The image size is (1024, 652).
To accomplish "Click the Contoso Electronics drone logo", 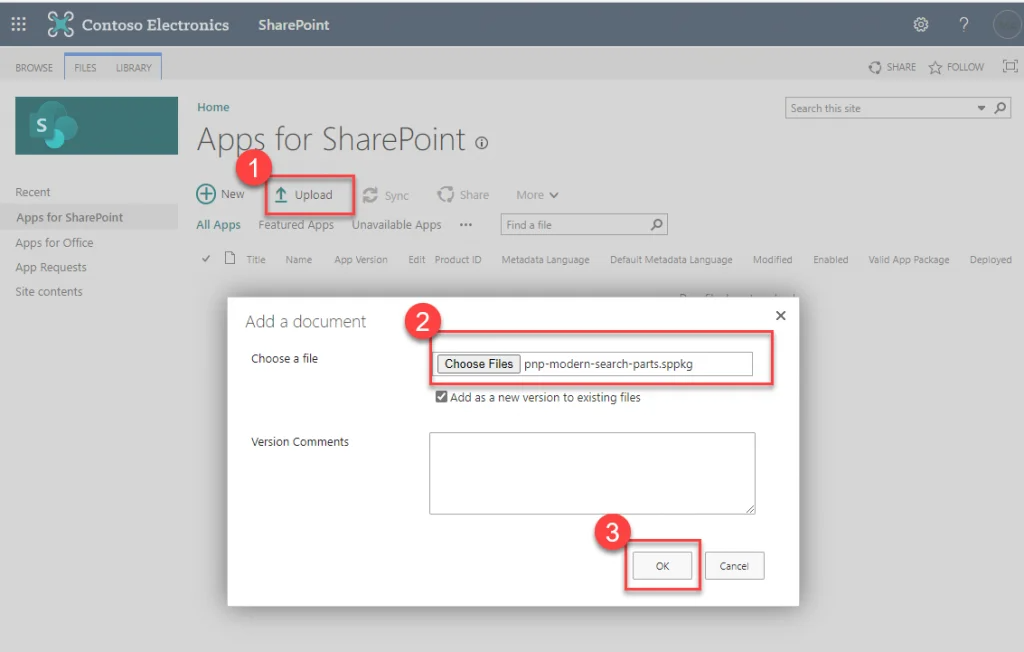I will [60, 24].
